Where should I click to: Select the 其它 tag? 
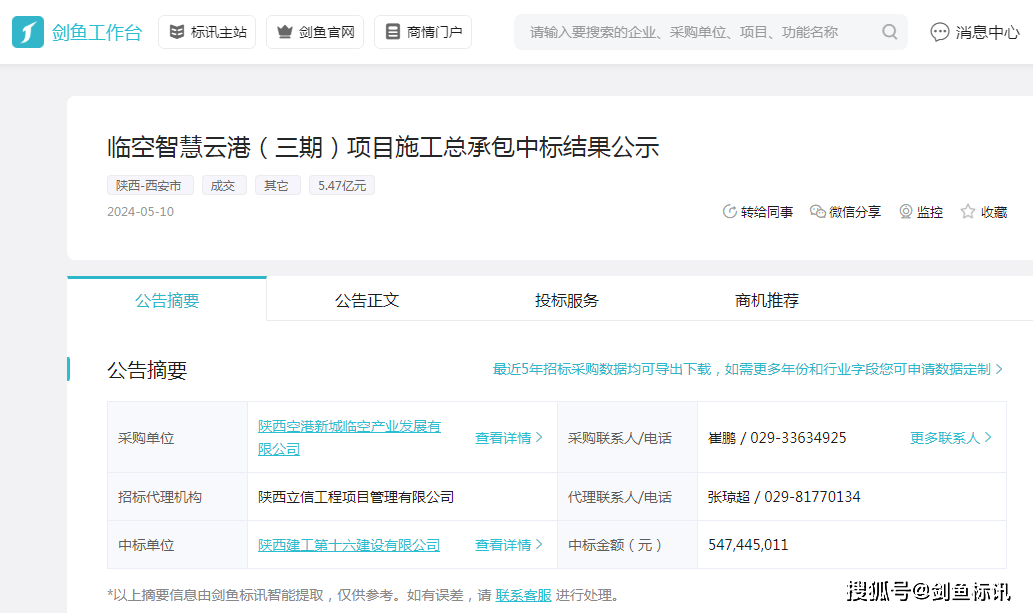tap(277, 185)
